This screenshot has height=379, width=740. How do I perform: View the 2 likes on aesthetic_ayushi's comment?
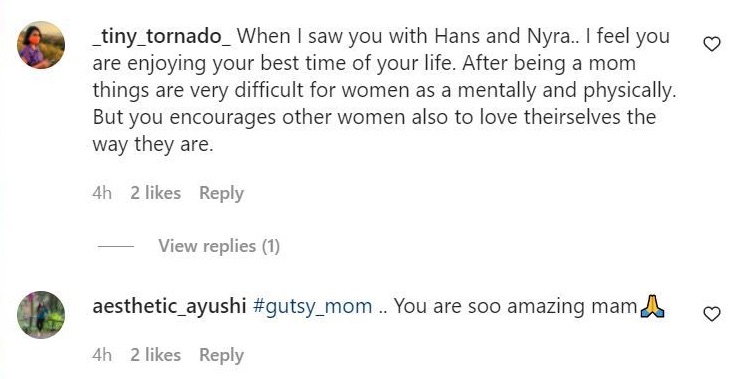[x=156, y=355]
